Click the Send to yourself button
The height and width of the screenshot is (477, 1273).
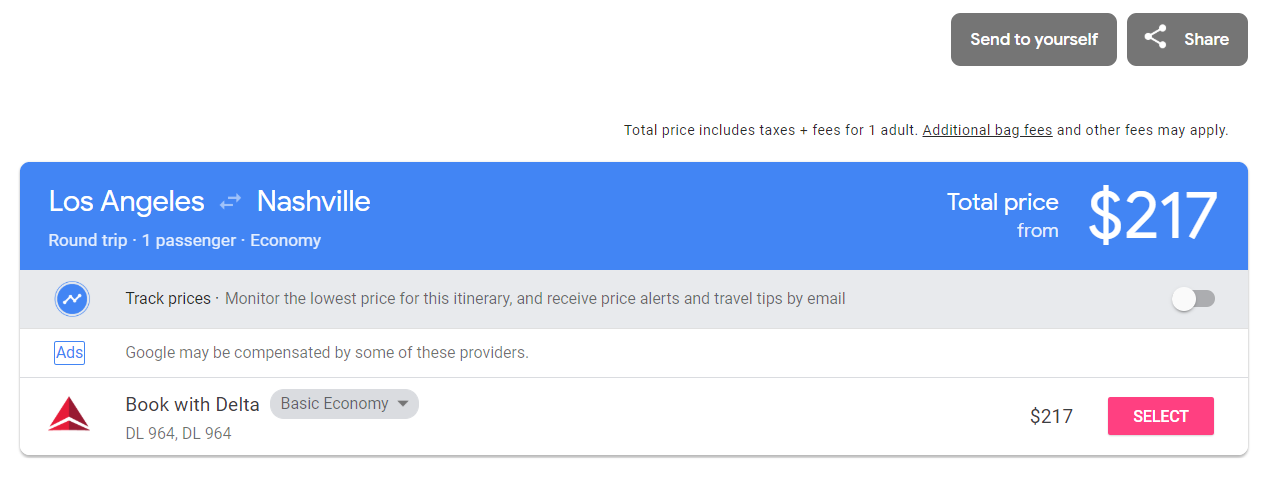(x=1033, y=40)
